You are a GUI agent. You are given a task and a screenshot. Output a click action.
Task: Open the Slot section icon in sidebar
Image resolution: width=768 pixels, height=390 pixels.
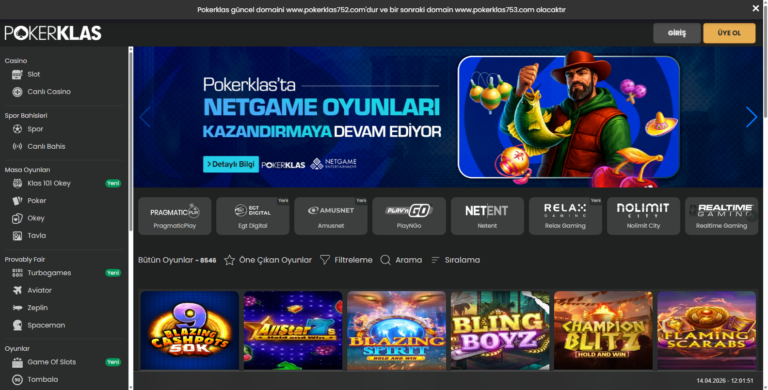pos(17,74)
